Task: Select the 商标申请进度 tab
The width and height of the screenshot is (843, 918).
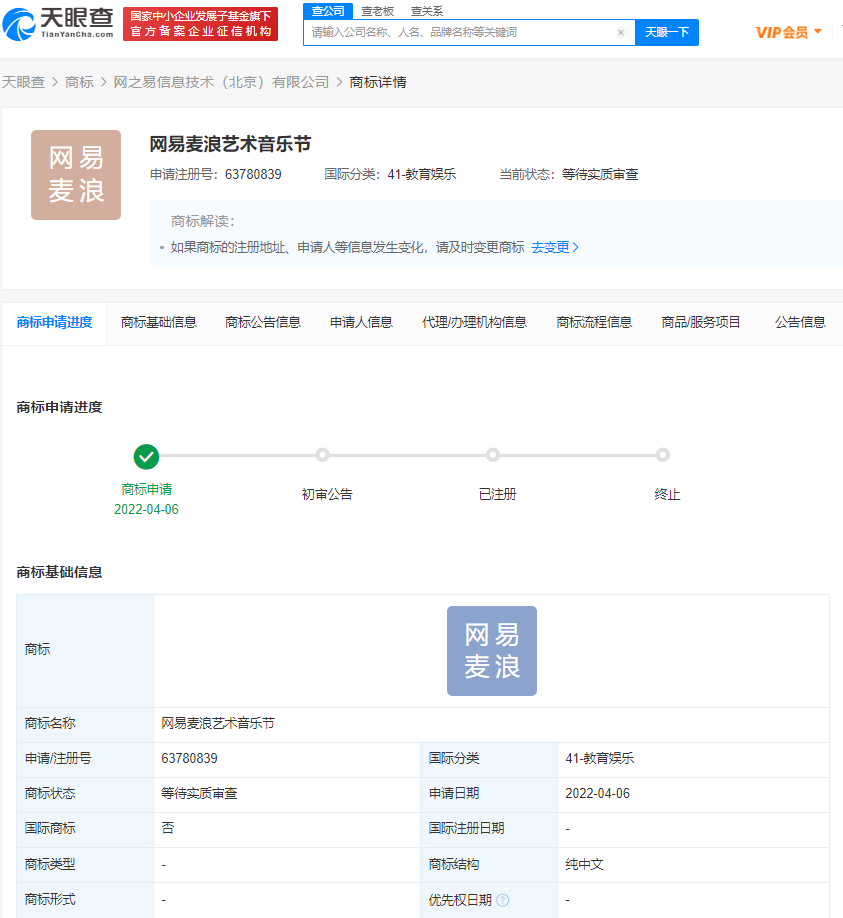Action: point(54,323)
